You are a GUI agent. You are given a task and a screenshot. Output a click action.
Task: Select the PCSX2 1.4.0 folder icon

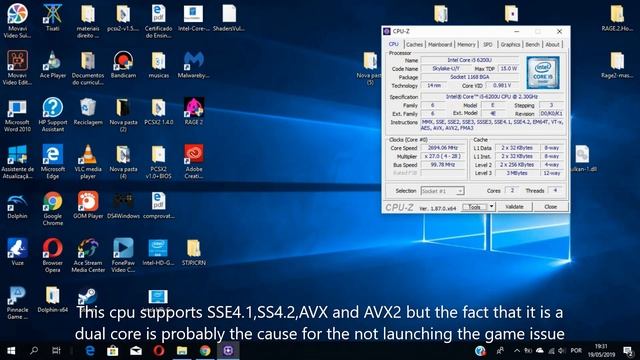[158, 111]
